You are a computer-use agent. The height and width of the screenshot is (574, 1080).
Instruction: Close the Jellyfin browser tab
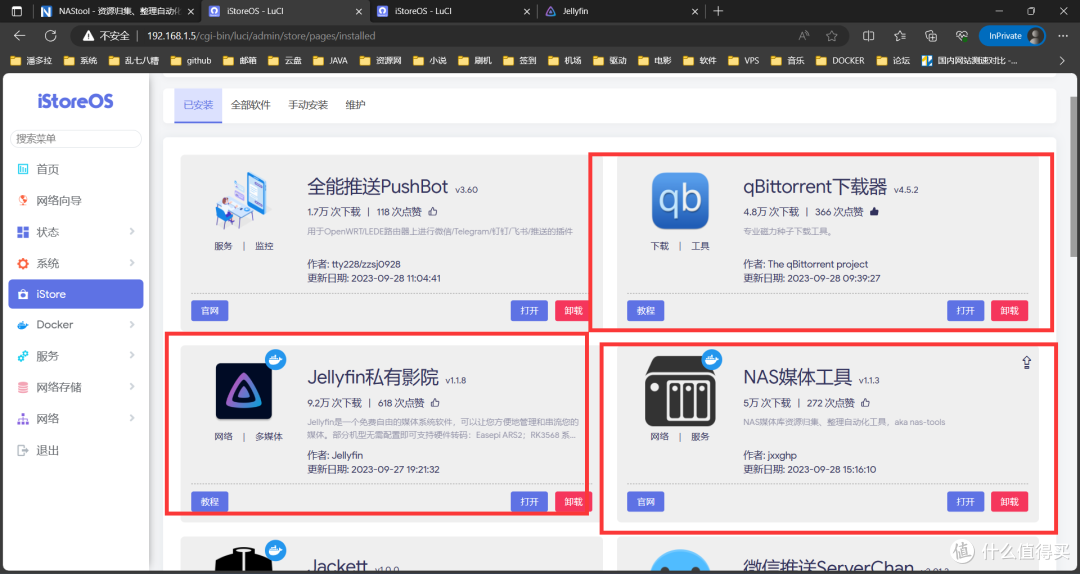695,11
